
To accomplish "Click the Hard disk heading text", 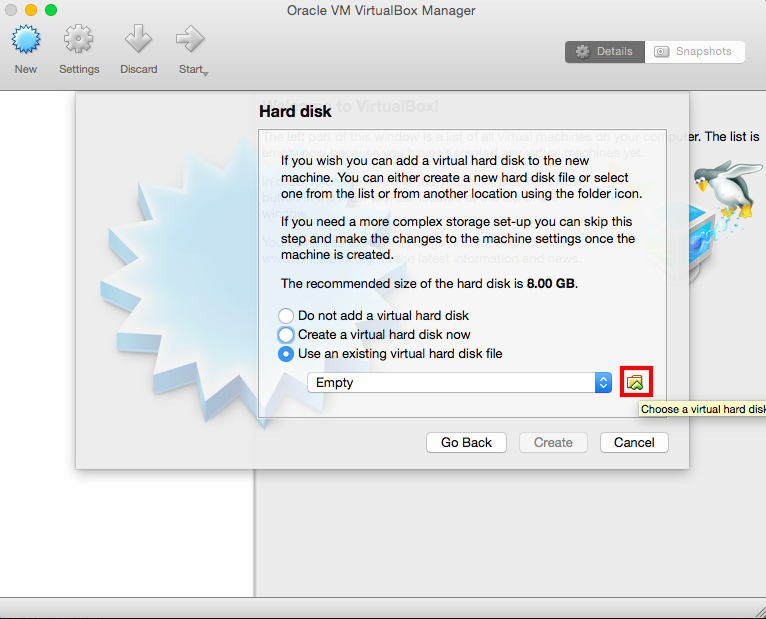I will (x=295, y=111).
